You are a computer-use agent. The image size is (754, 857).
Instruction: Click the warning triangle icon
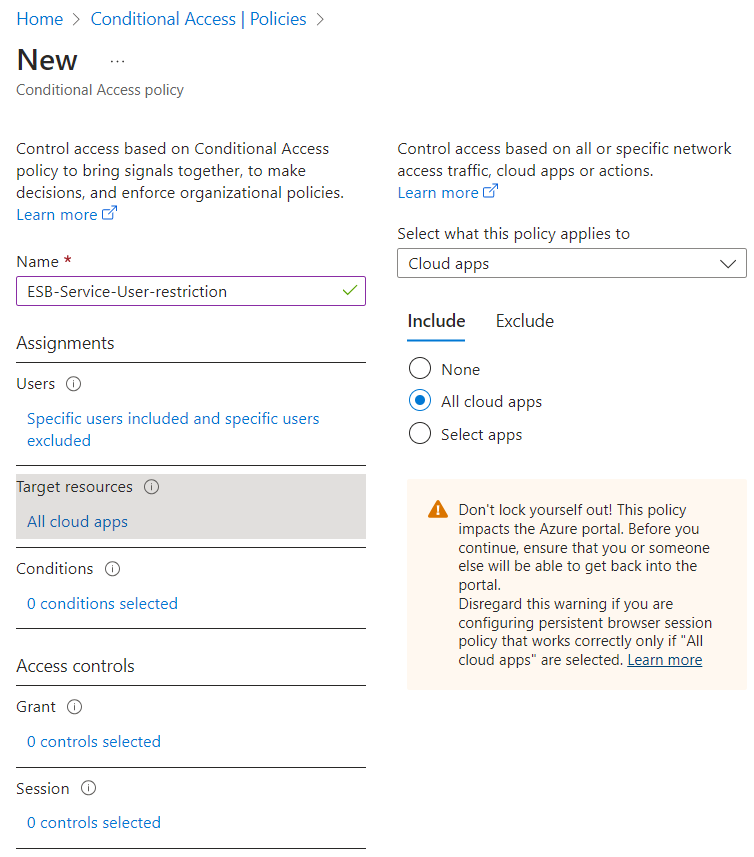[438, 509]
